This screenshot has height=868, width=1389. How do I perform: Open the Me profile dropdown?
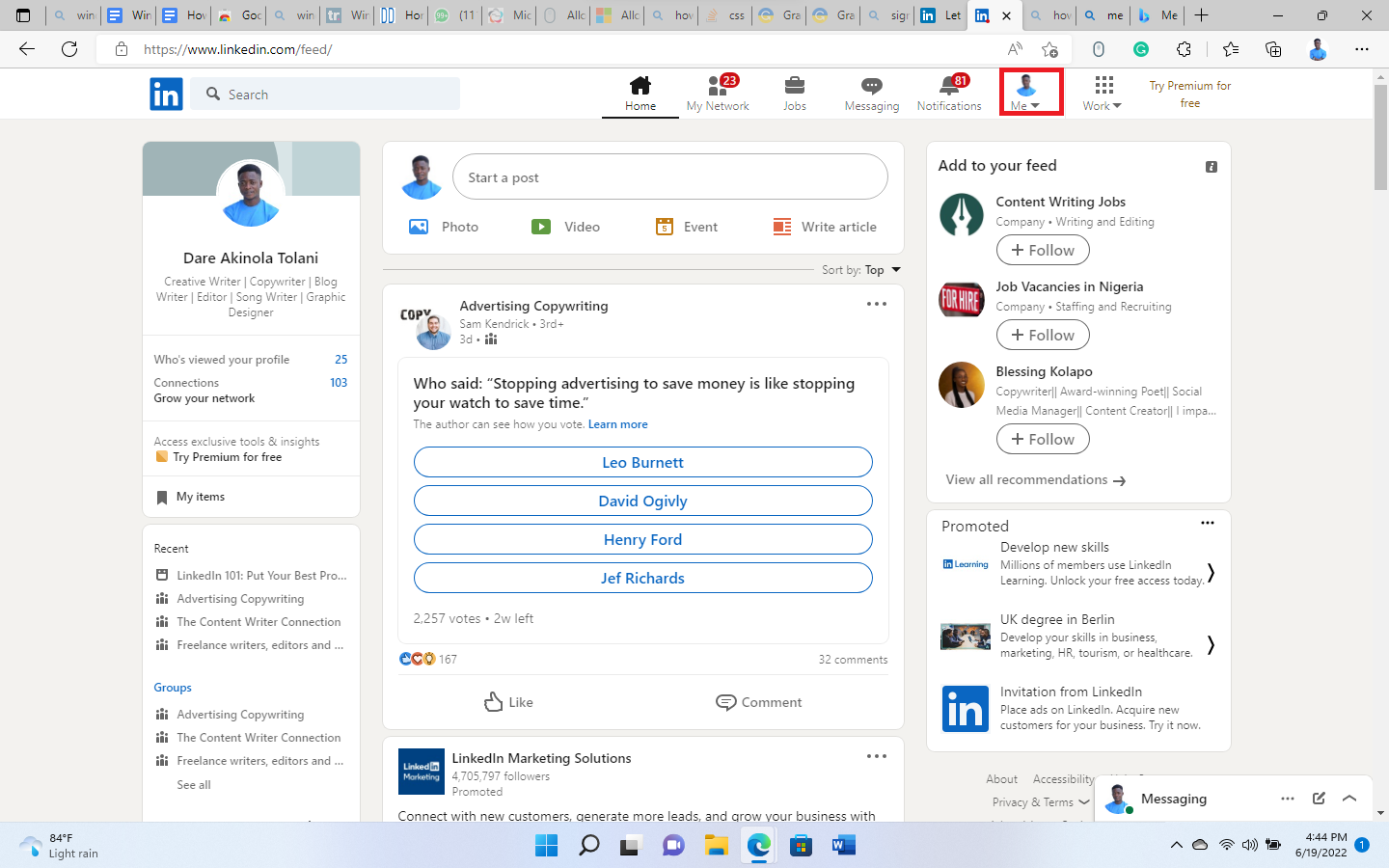(x=1025, y=94)
